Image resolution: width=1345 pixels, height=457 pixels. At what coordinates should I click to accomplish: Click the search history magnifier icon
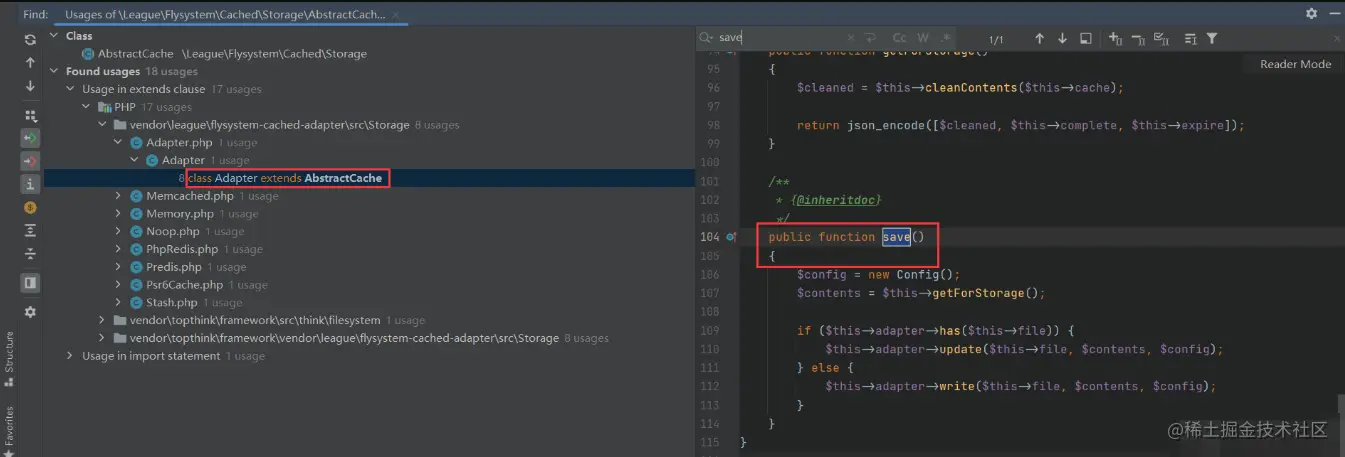coord(708,38)
